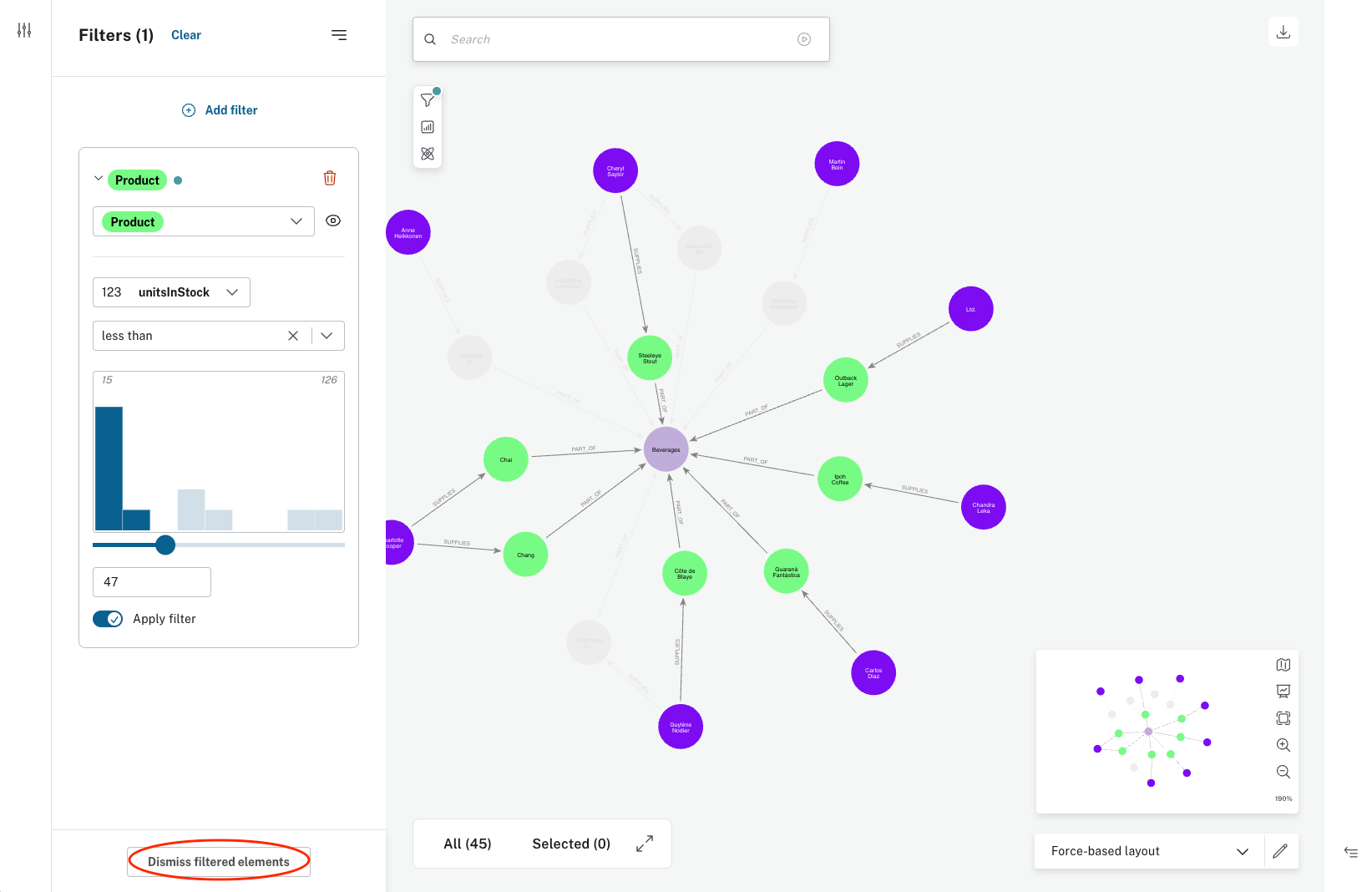Open the Force-based layout dropdown
This screenshot has width=1372, height=892.
pos(1243,851)
